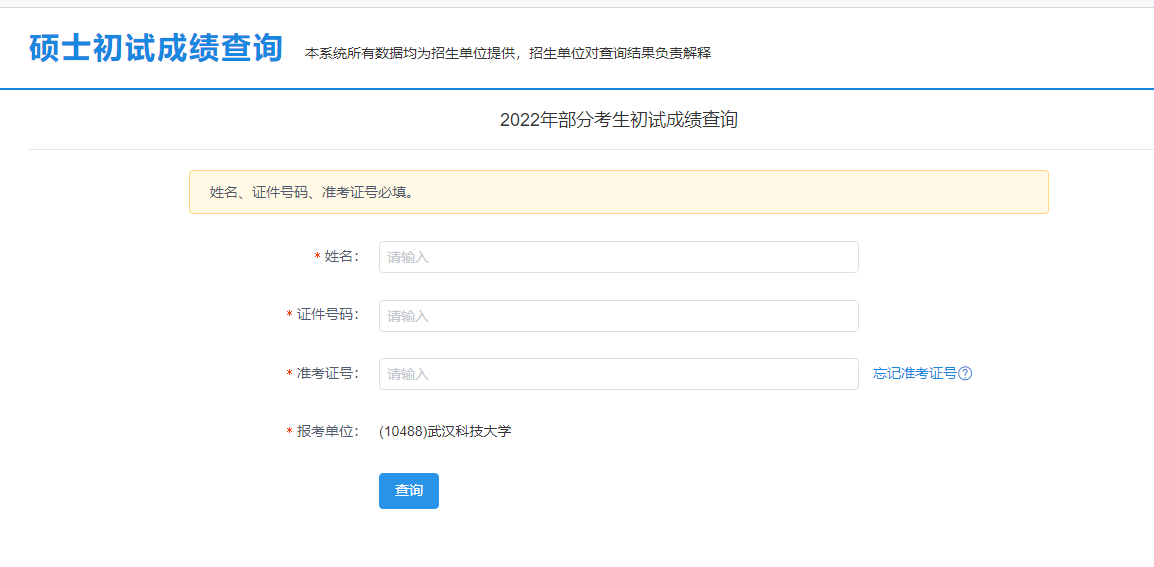Click the yellow required-fields notice banner
The width and height of the screenshot is (1154, 567).
618,192
